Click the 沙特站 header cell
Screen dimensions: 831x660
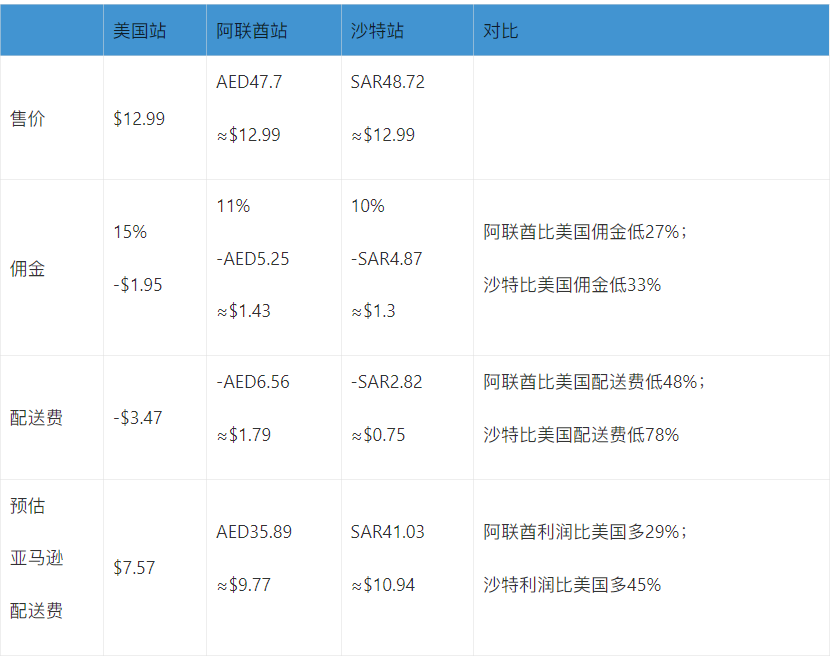(x=378, y=30)
